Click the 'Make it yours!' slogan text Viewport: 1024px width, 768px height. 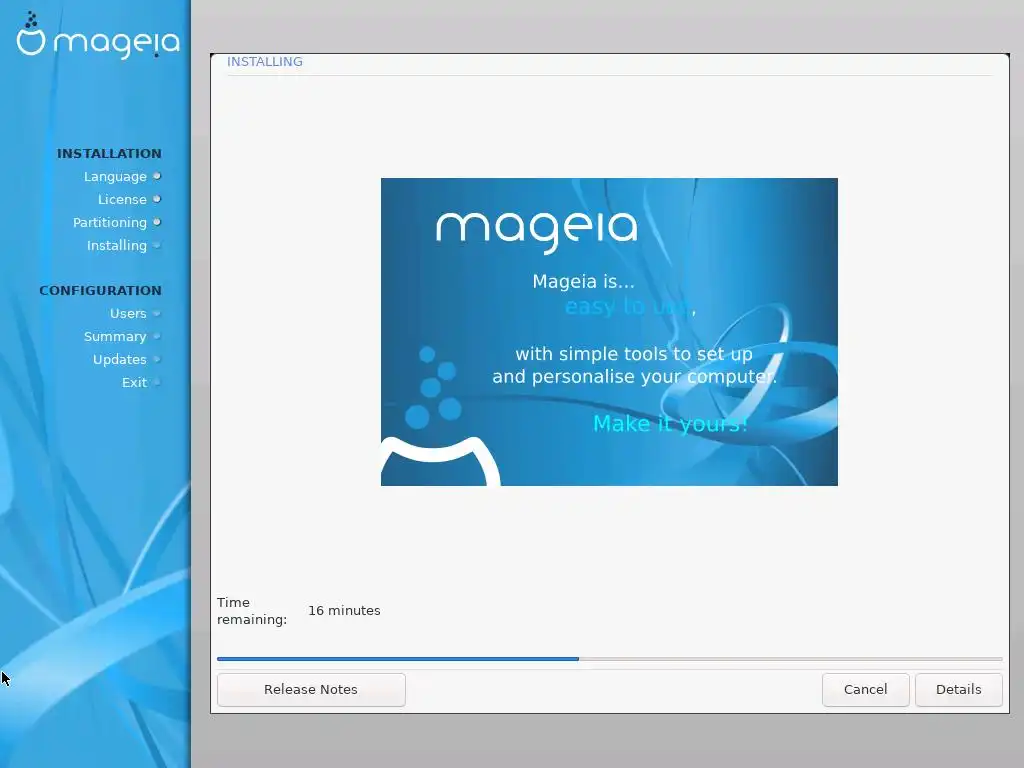670,424
